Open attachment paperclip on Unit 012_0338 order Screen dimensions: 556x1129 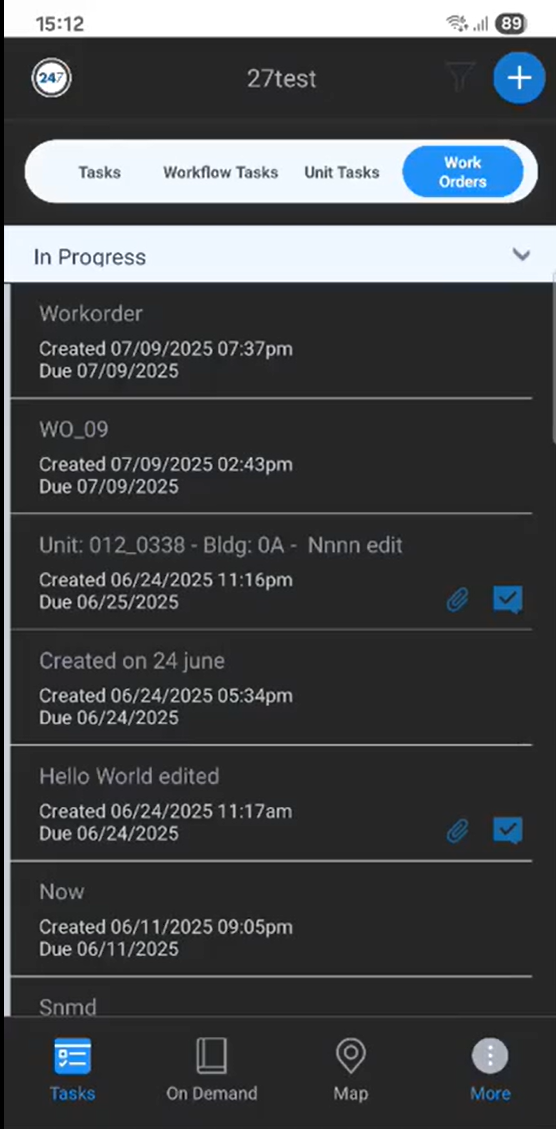[x=457, y=600]
